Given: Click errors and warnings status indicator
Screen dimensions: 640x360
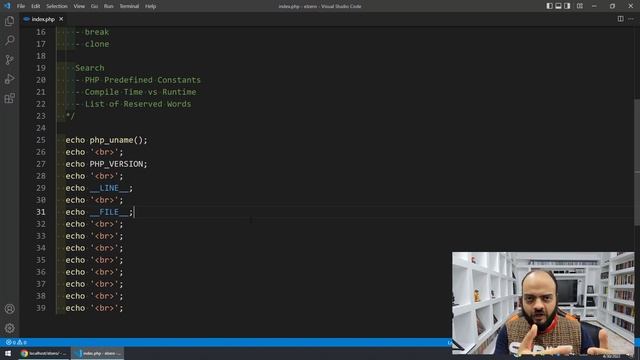Looking at the screenshot, I should [x=16, y=342].
